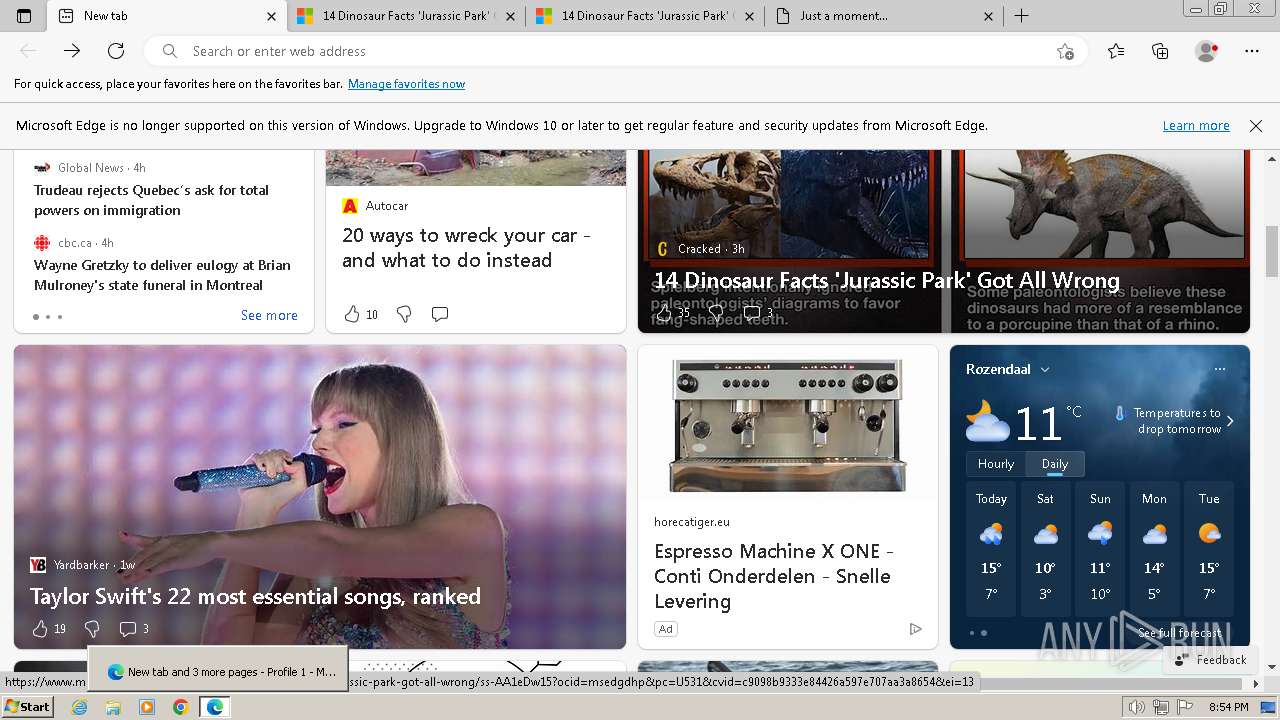Click the browser Forward arrow
This screenshot has width=1280, height=720.
click(72, 51)
